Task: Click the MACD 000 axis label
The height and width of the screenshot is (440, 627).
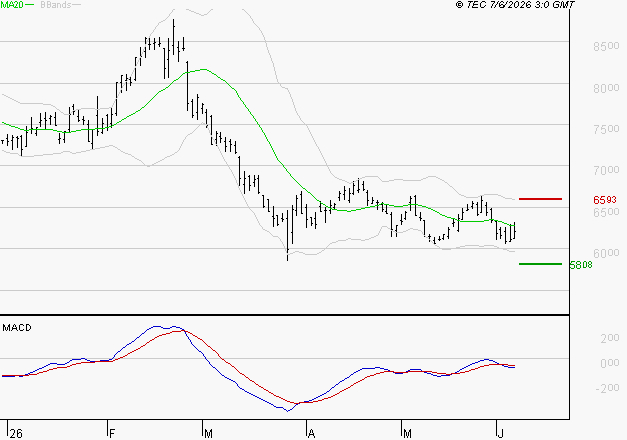Action: point(610,363)
